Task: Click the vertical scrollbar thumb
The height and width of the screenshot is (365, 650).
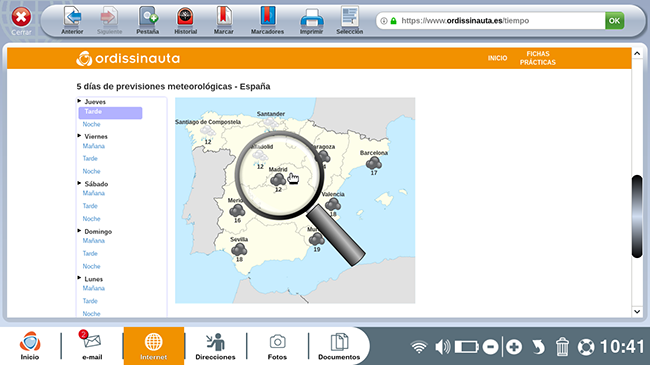Action: coord(637,217)
